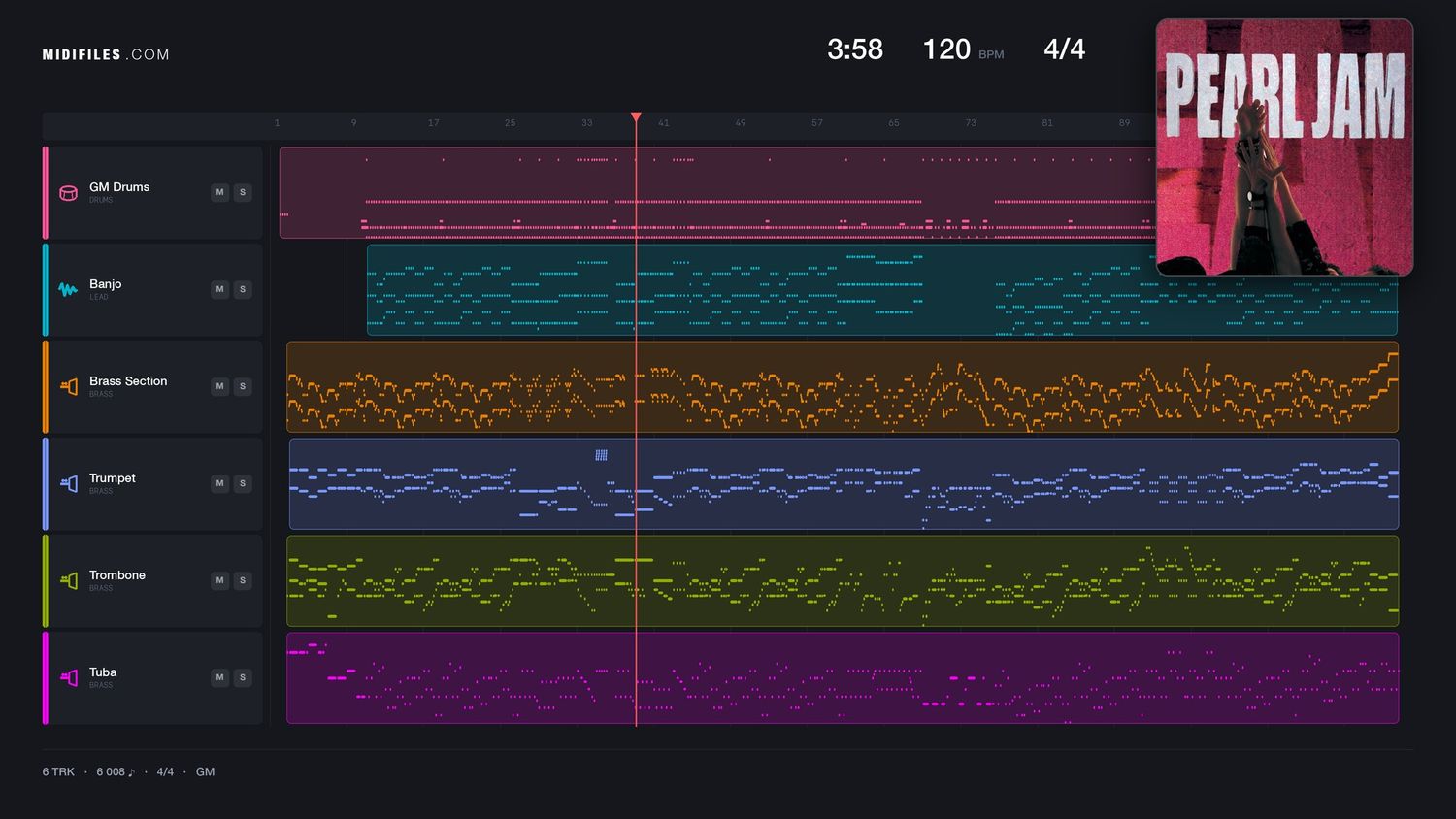The image size is (1456, 819).
Task: Click the GM label in the footer
Action: 205,772
